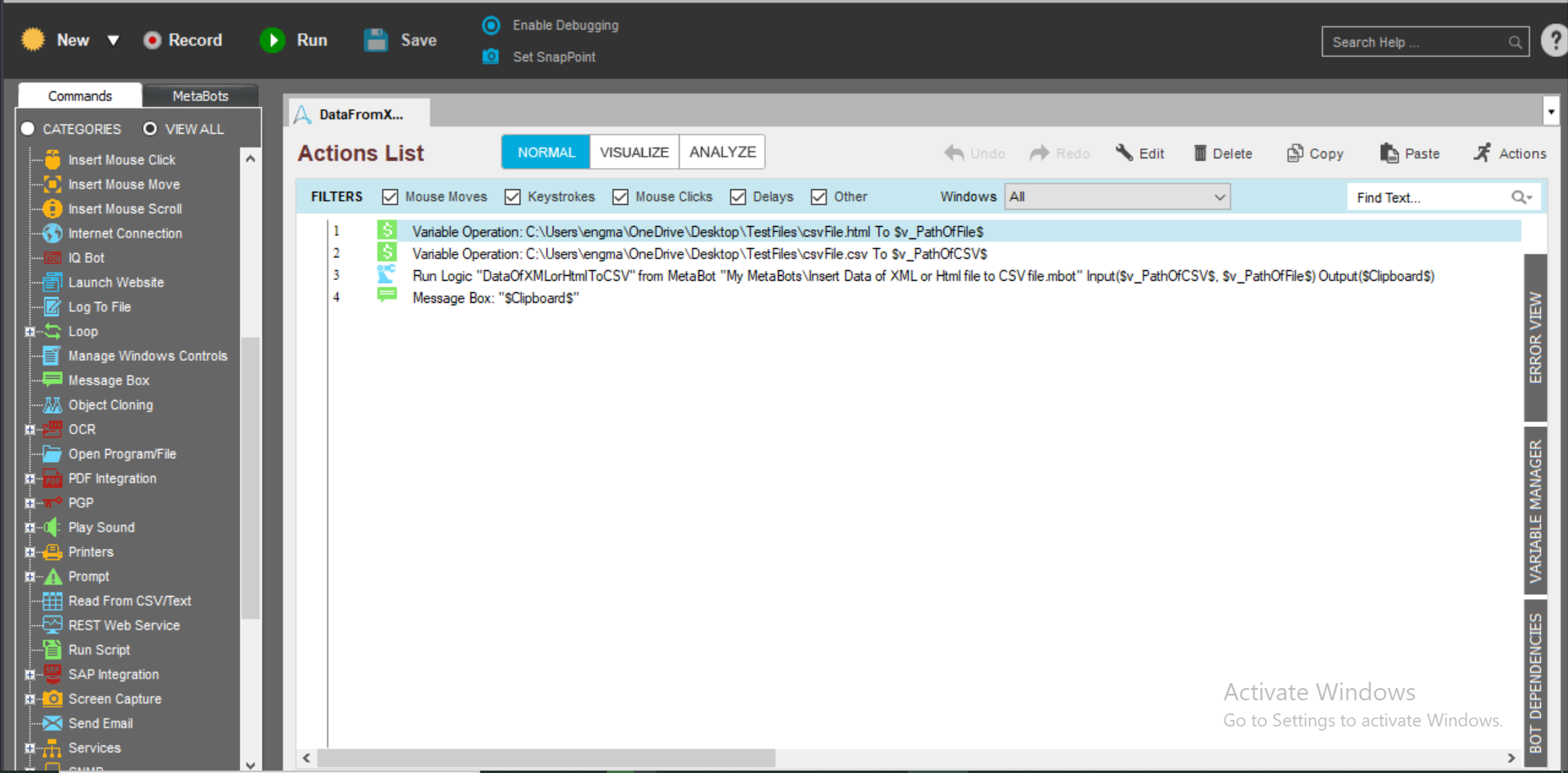The width and height of the screenshot is (1568, 773).
Task: Select the Log To File icon
Action: coord(52,306)
